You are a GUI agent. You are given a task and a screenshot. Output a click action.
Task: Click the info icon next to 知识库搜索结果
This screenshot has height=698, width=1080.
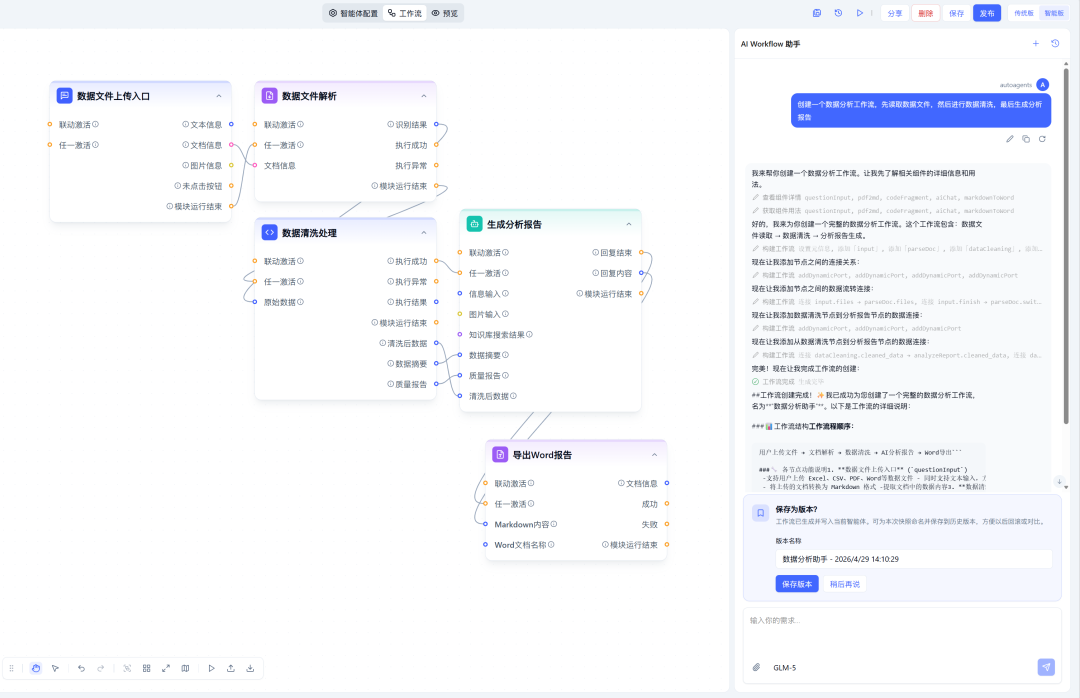pyautogui.click(x=529, y=335)
